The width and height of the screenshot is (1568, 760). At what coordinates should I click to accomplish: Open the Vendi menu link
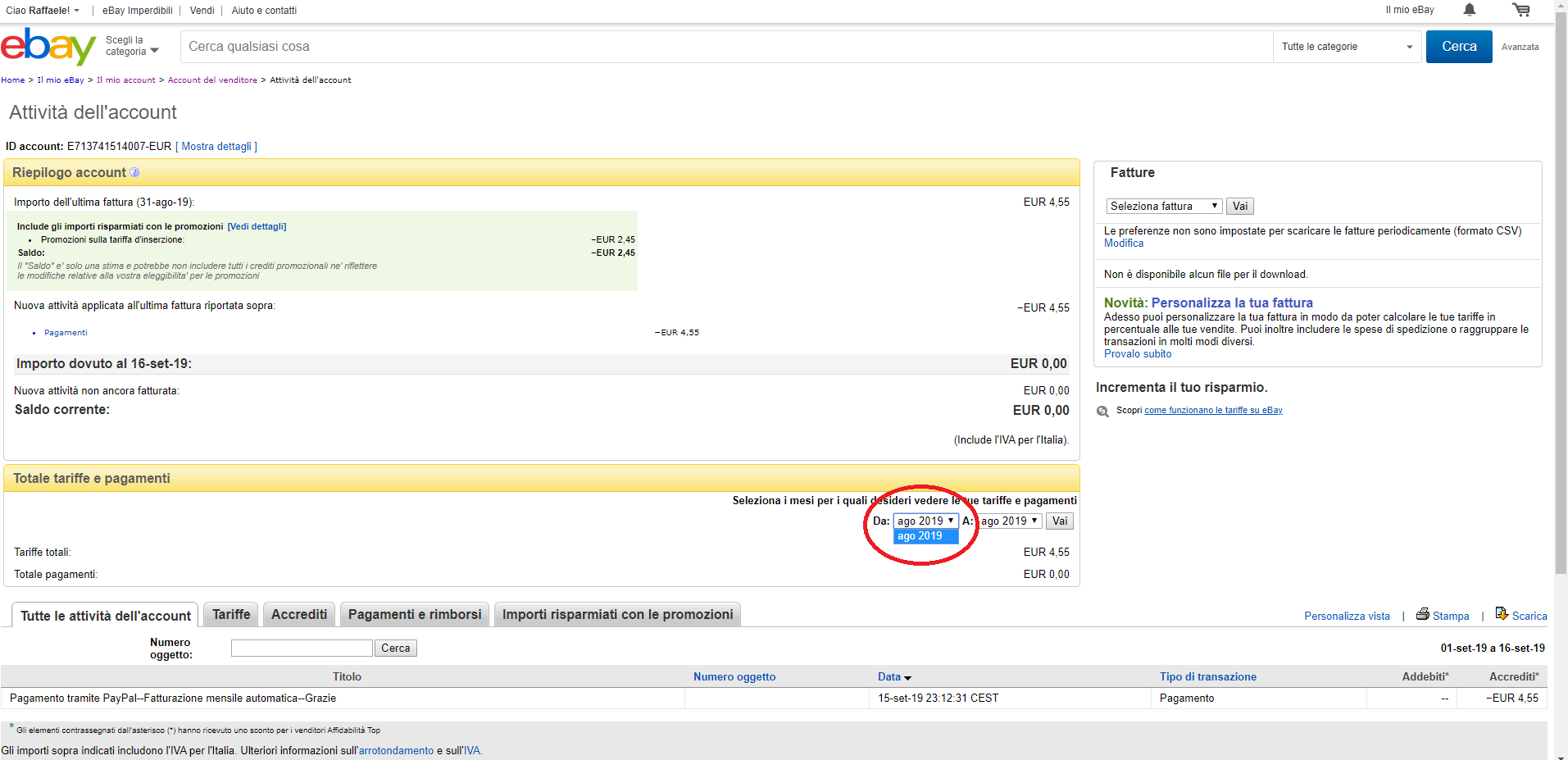tap(202, 11)
